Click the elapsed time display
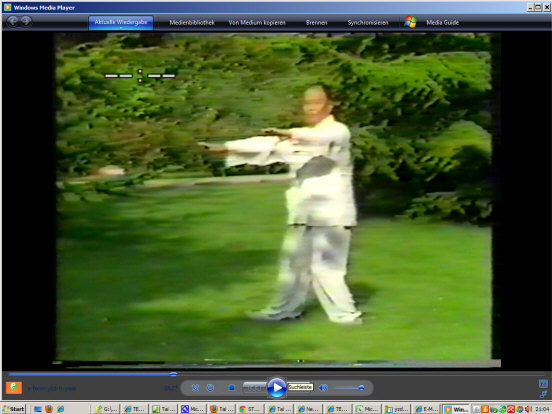The width and height of the screenshot is (552, 414). tap(171, 388)
